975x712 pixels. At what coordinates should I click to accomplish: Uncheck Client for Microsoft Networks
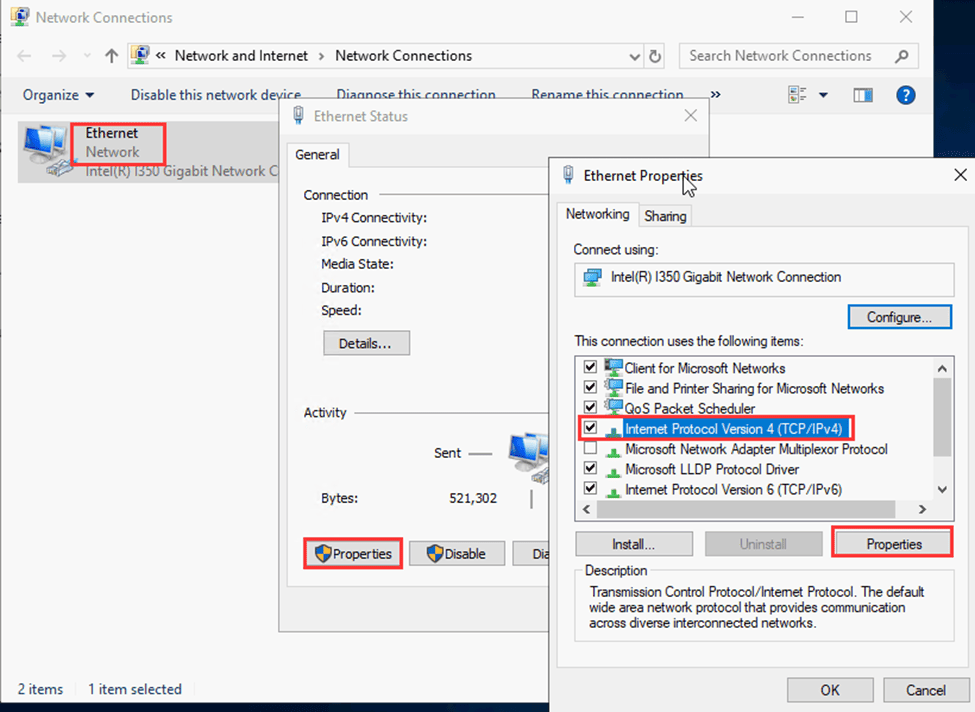point(590,368)
